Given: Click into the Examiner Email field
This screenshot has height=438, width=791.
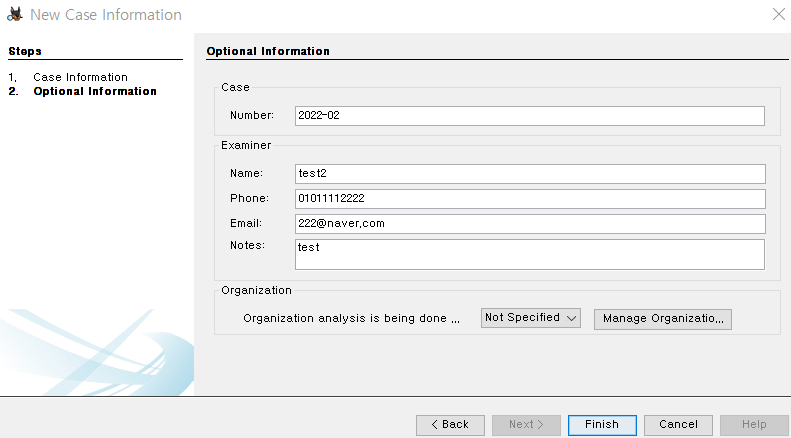Looking at the screenshot, I should tap(530, 224).
